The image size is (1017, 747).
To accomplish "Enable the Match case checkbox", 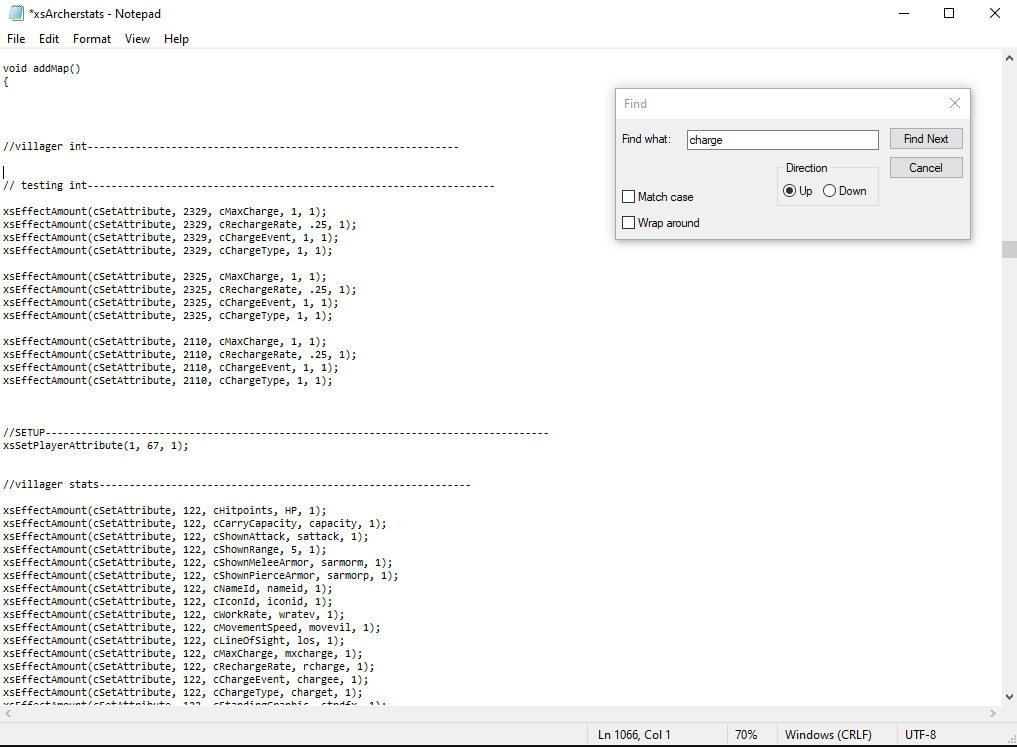I will point(629,197).
